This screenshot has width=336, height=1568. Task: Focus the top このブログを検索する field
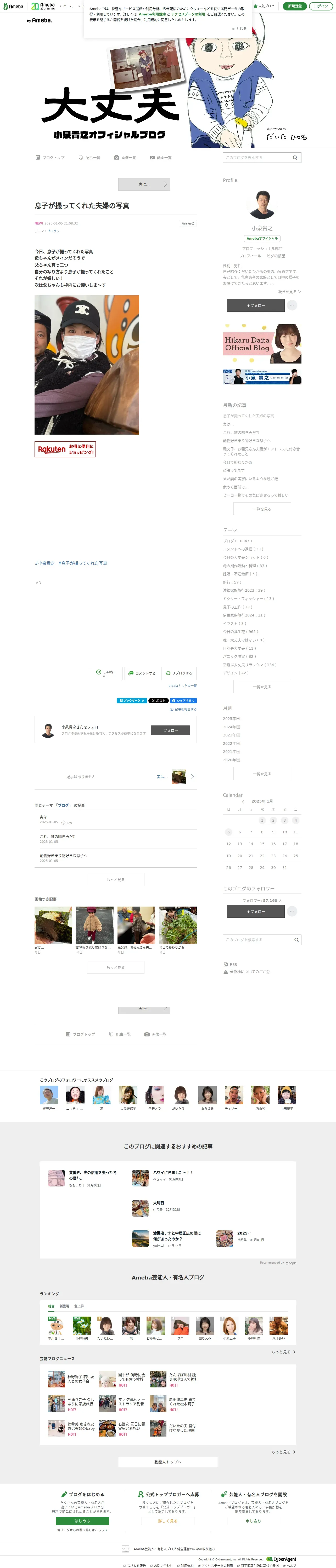pyautogui.click(x=257, y=158)
